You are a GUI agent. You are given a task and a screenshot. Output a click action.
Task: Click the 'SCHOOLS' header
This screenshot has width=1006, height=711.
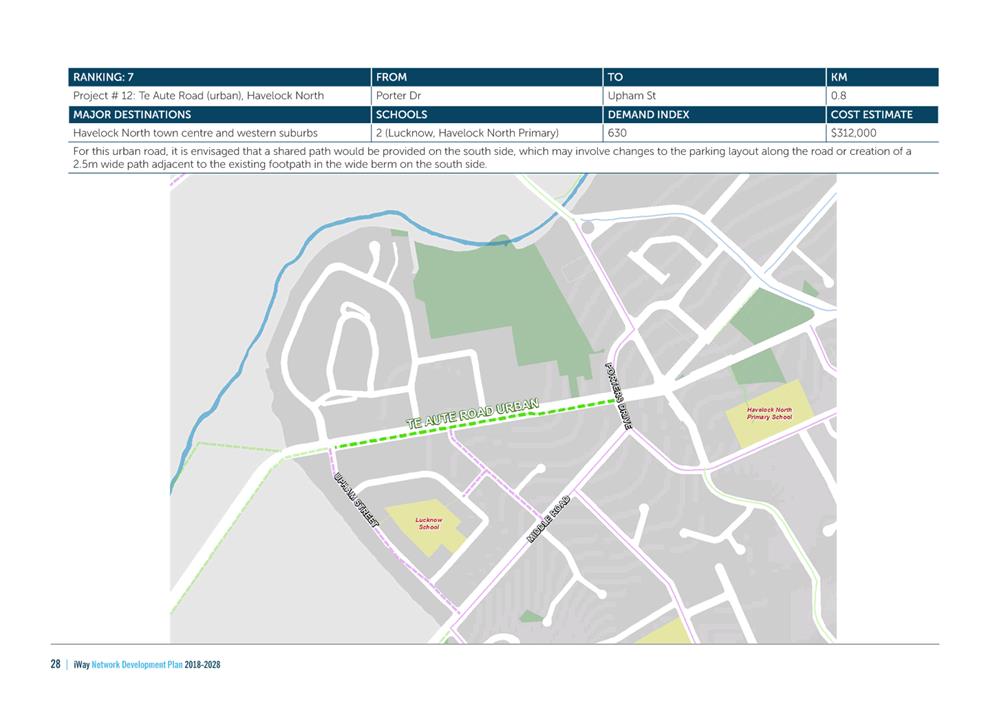pos(487,114)
